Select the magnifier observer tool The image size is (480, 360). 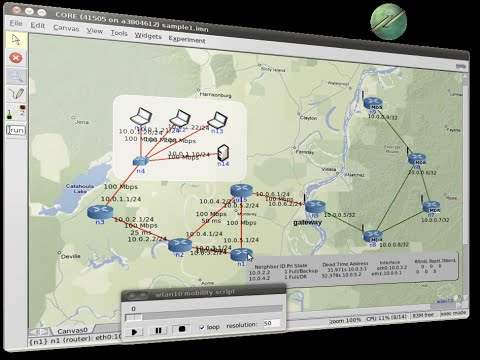click(16, 76)
